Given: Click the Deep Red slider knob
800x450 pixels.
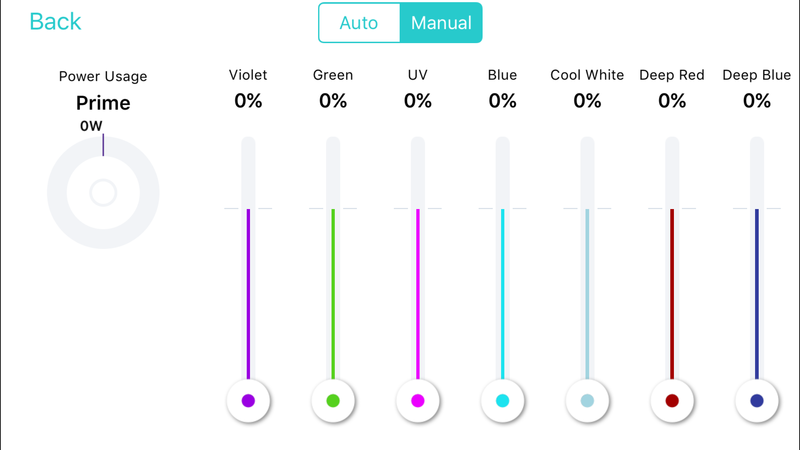Looking at the screenshot, I should click(x=672, y=401).
